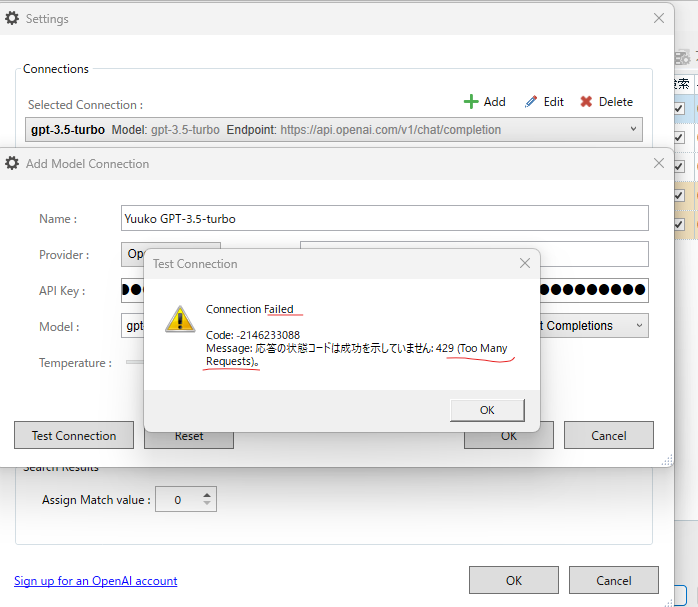Click the pencil Edit connection icon
The height and width of the screenshot is (607, 698).
pyautogui.click(x=531, y=102)
